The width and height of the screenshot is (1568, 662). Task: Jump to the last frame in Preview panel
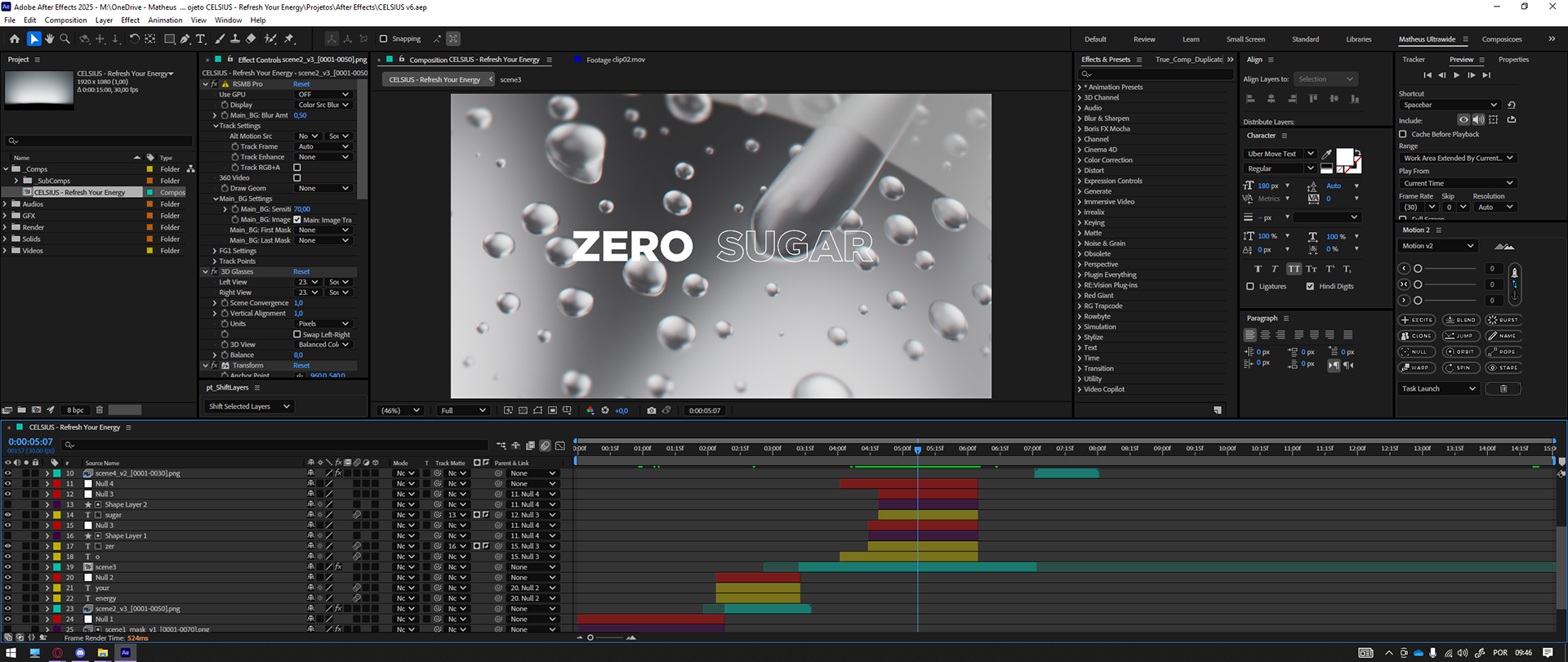pos(1487,75)
